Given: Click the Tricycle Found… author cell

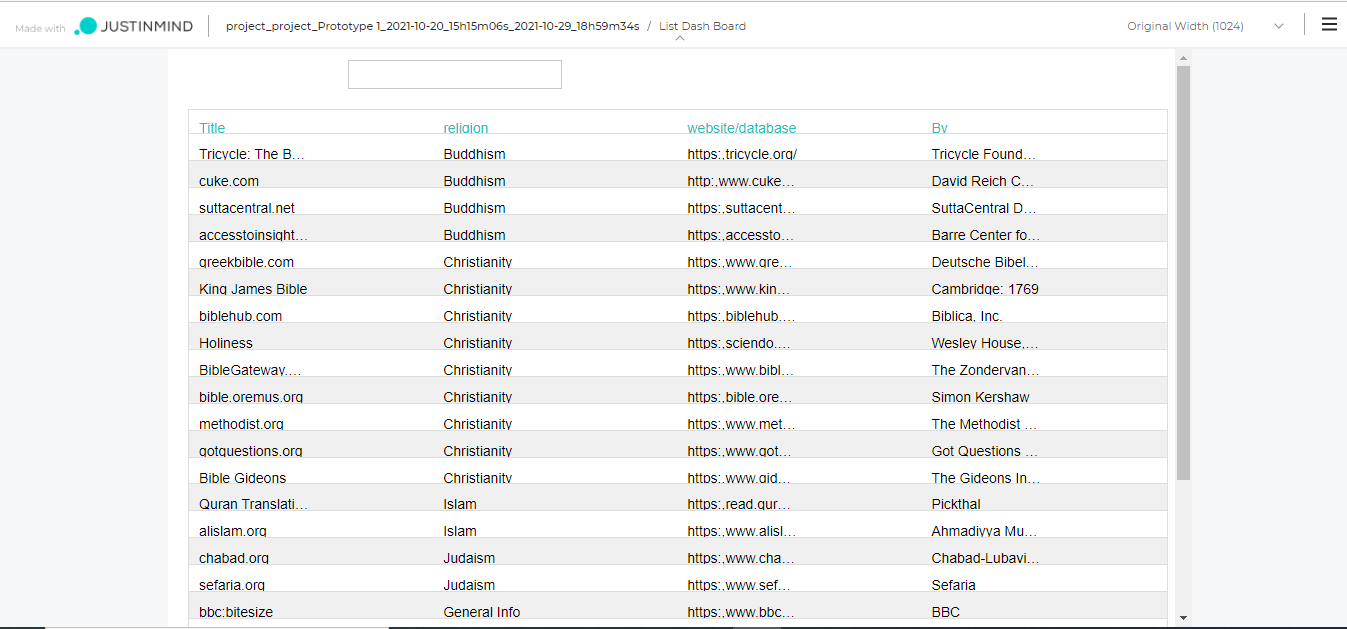Looking at the screenshot, I should point(984,154).
